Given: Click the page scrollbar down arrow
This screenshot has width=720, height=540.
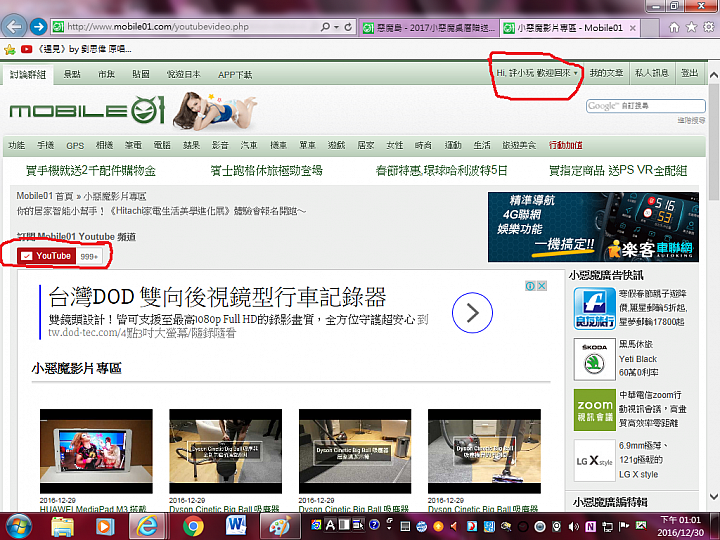Looking at the screenshot, I should [714, 497].
